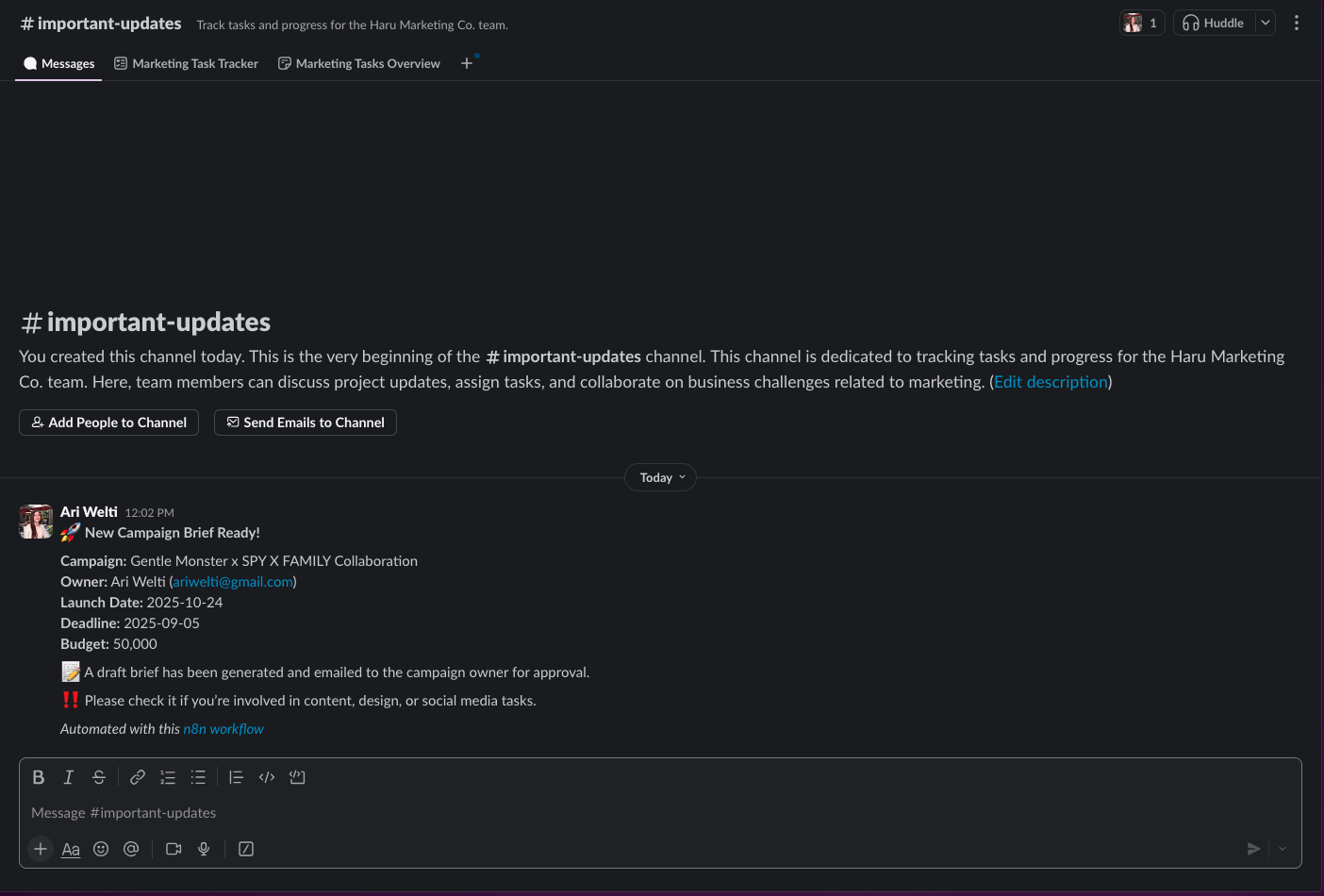The image size is (1324, 896).
Task: Click the channel topic description text
Action: [x=353, y=25]
